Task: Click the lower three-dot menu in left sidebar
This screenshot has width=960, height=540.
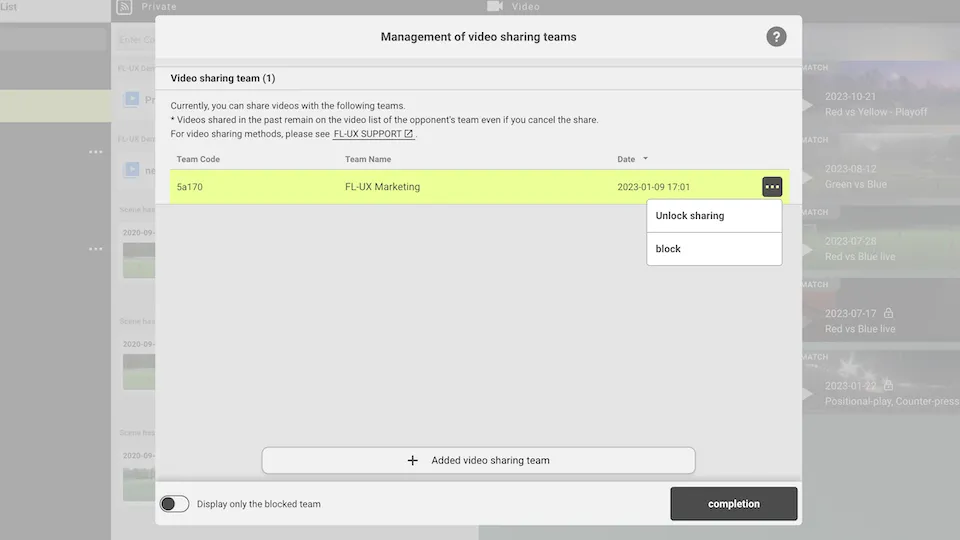Action: point(96,249)
